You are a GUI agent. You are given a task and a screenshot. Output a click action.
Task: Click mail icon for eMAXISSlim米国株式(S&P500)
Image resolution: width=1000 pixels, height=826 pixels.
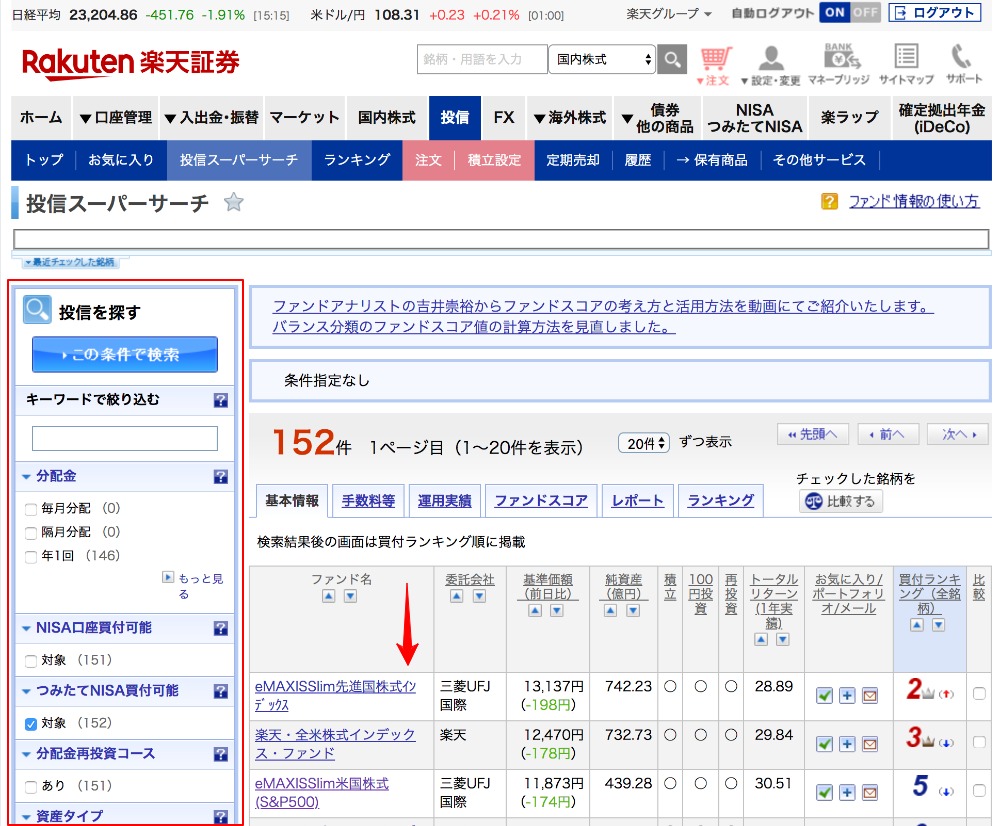pyautogui.click(x=870, y=793)
